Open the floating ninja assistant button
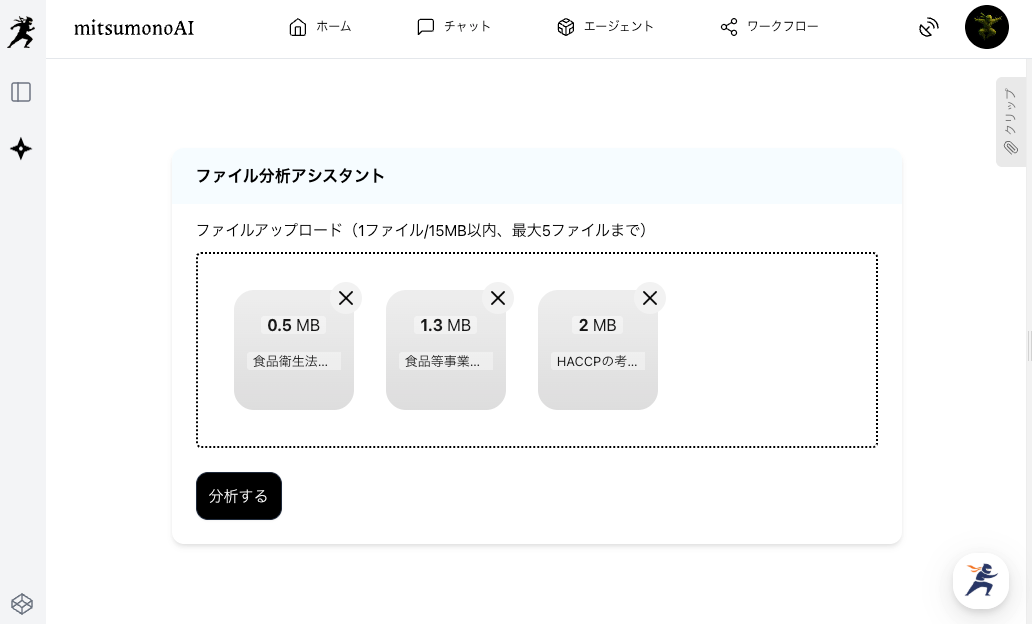Screen dimensions: 1032x624 [x=980, y=581]
